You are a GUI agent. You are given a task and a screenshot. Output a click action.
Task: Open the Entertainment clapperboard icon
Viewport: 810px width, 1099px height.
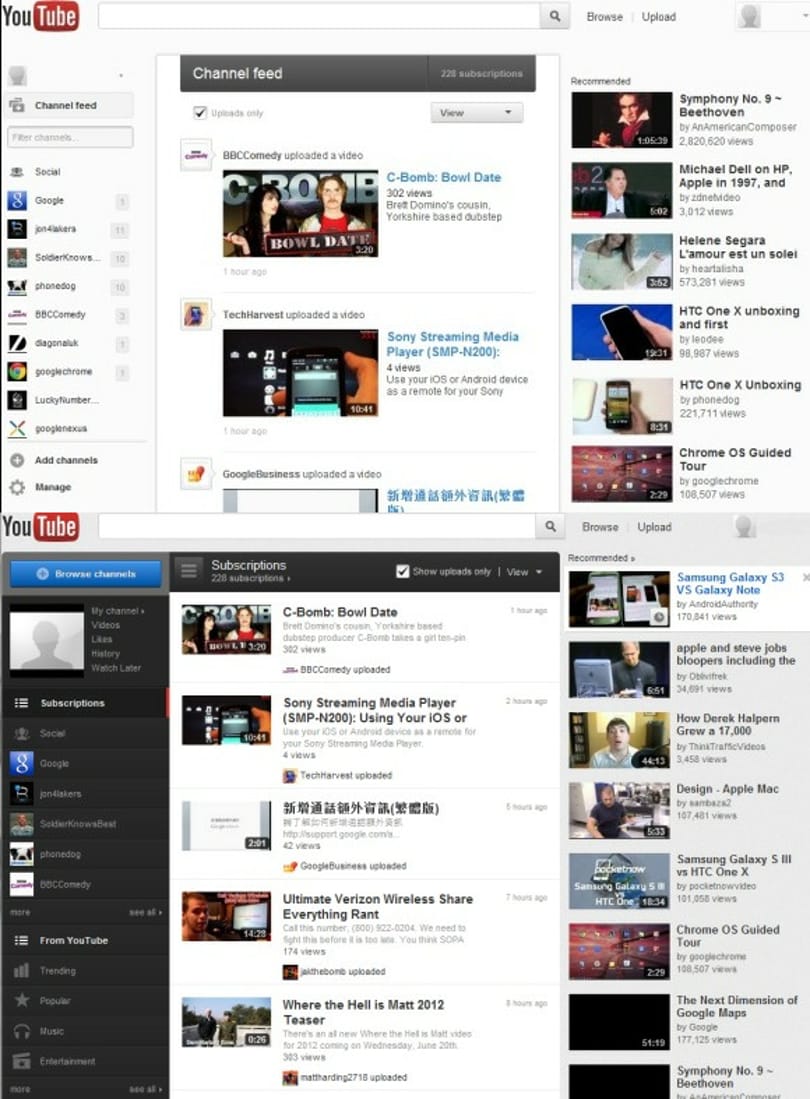coord(22,1061)
